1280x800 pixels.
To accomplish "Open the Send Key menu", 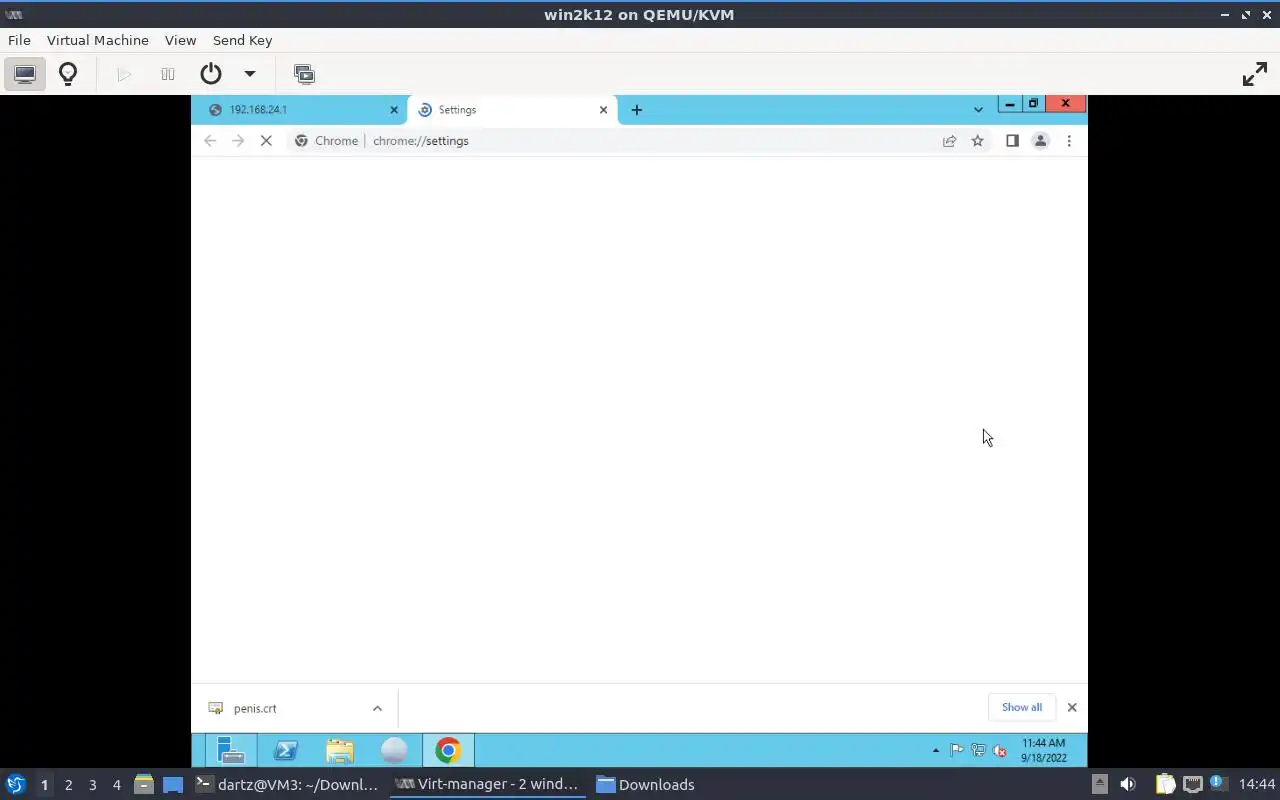I will click(x=242, y=40).
